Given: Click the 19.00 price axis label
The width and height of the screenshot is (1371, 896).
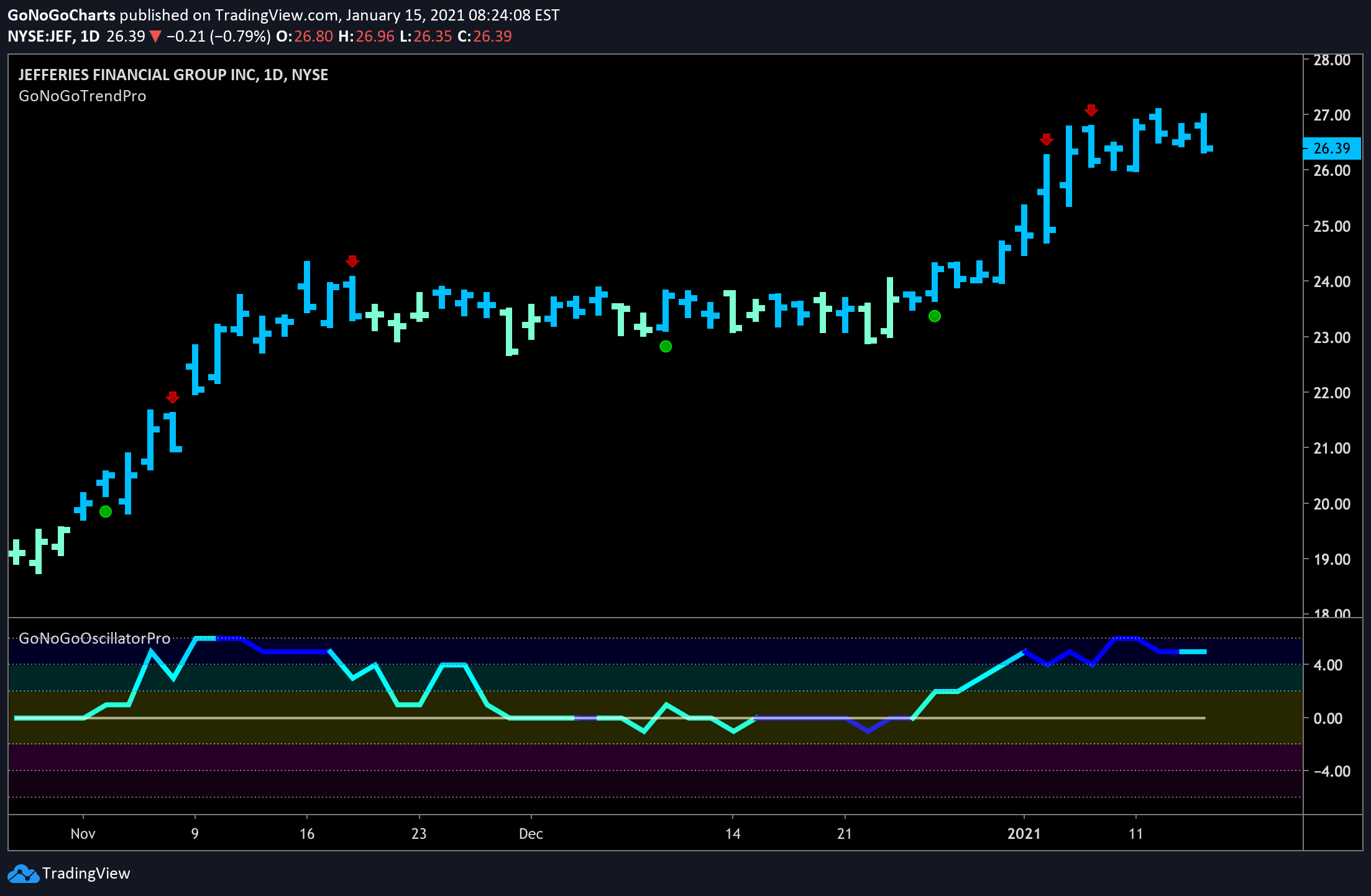Looking at the screenshot, I should [1332, 559].
